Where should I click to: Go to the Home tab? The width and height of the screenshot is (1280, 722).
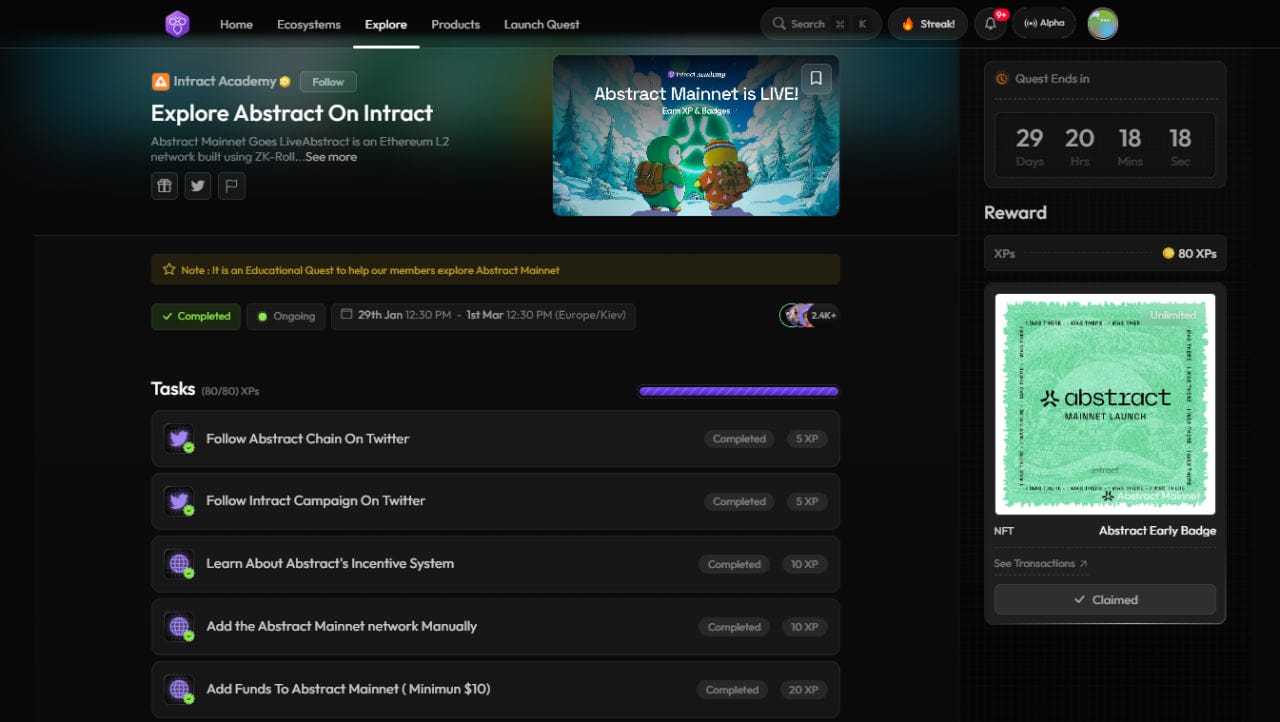point(236,24)
